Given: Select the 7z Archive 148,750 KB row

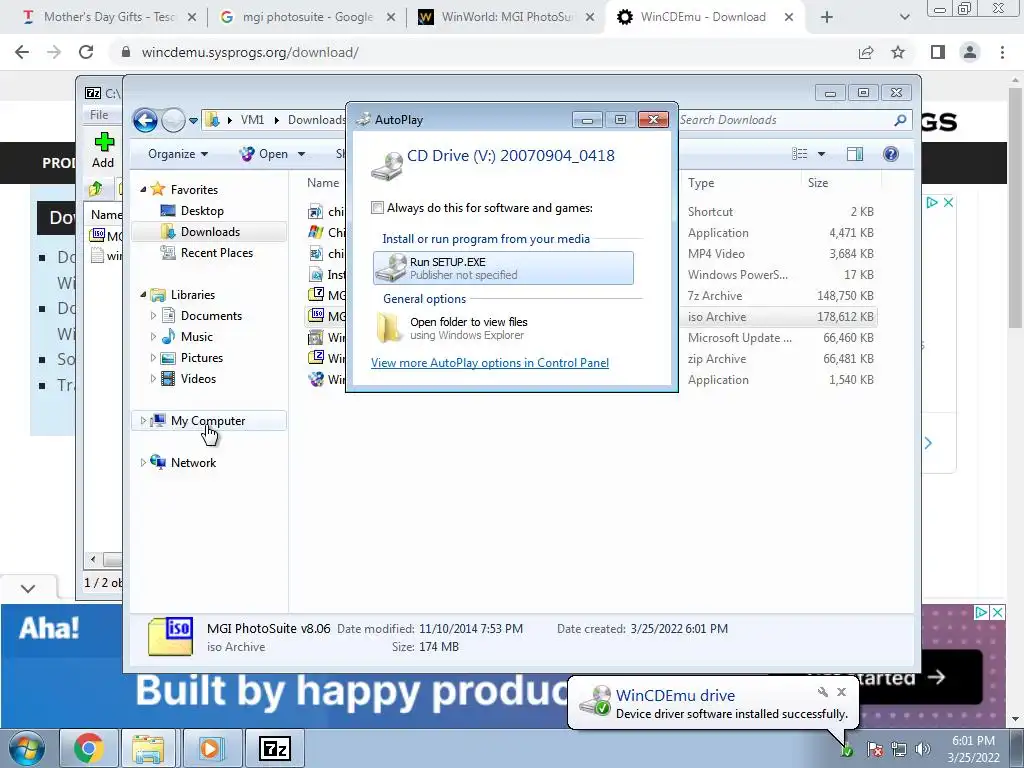Looking at the screenshot, I should tap(591, 296).
